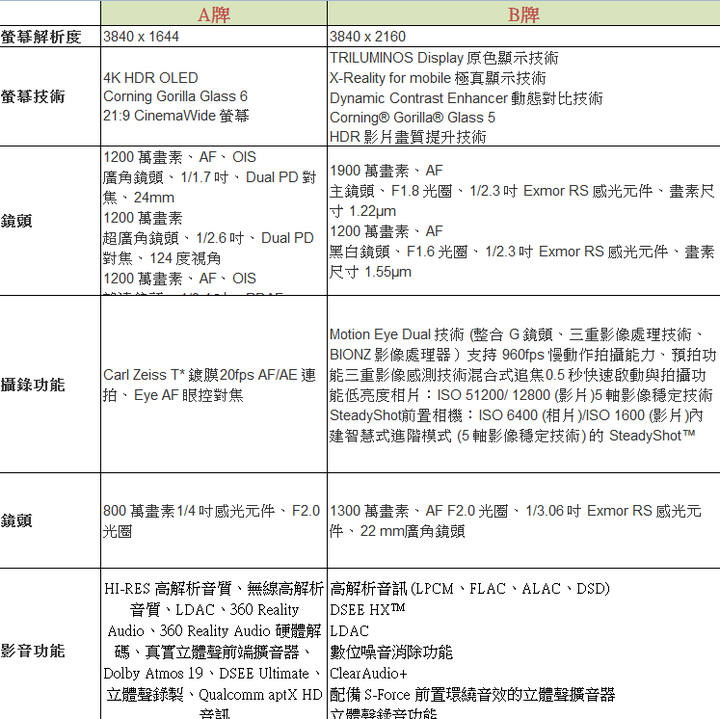Click the TRILUMINOS Display 原色顯示技術 line
Image resolution: width=720 pixels, height=719 pixels.
(444, 58)
